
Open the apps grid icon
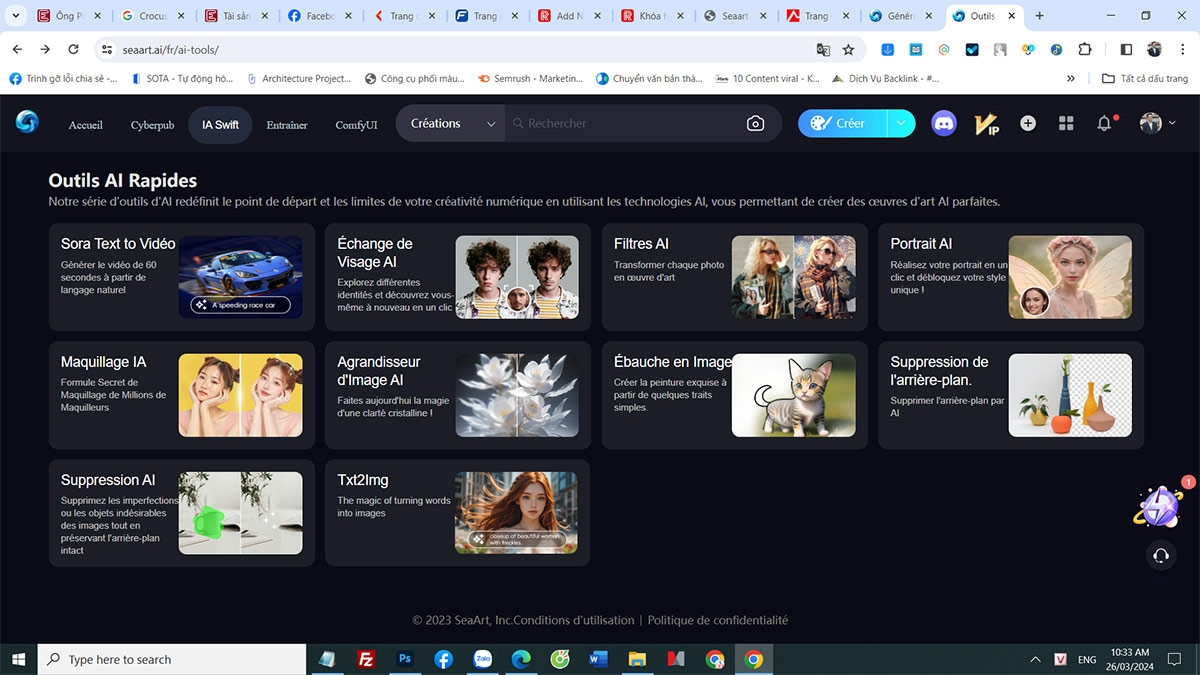(1066, 123)
